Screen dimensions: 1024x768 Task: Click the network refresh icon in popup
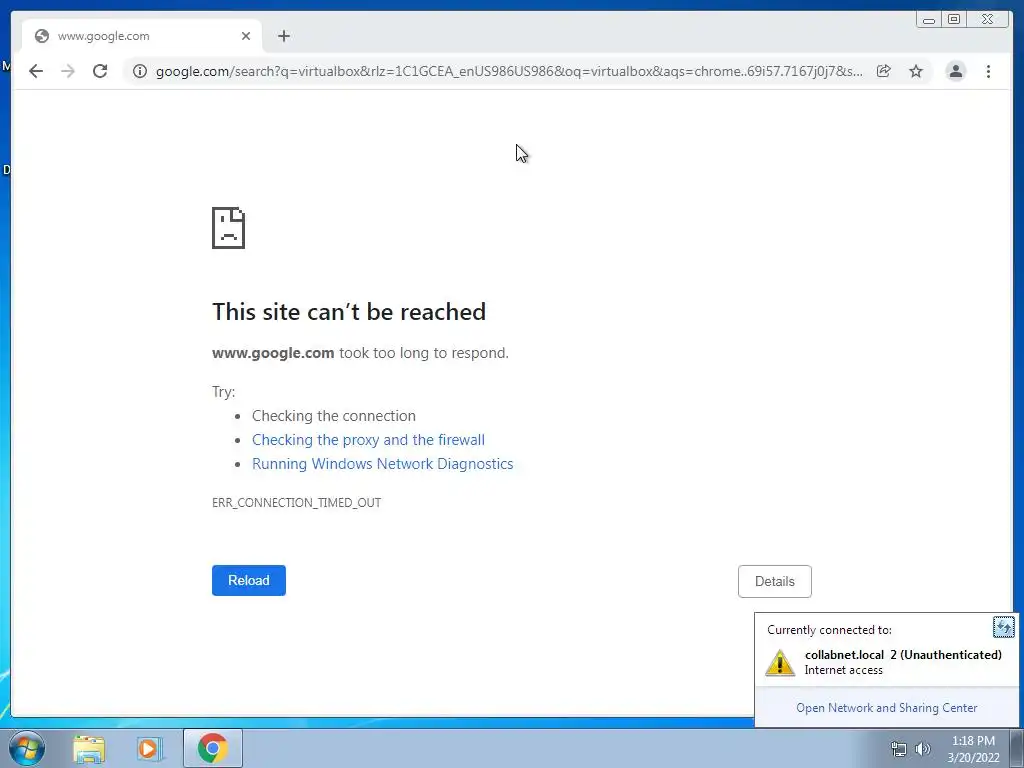[x=1003, y=628]
